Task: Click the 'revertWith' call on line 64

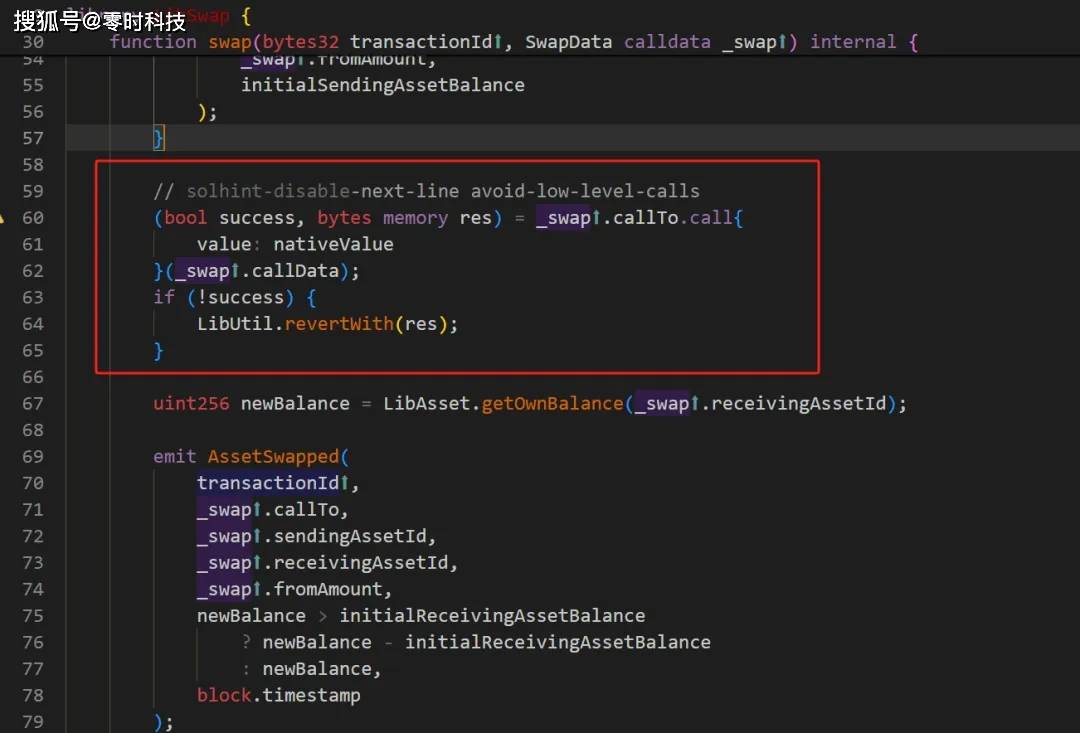Action: tap(339, 324)
